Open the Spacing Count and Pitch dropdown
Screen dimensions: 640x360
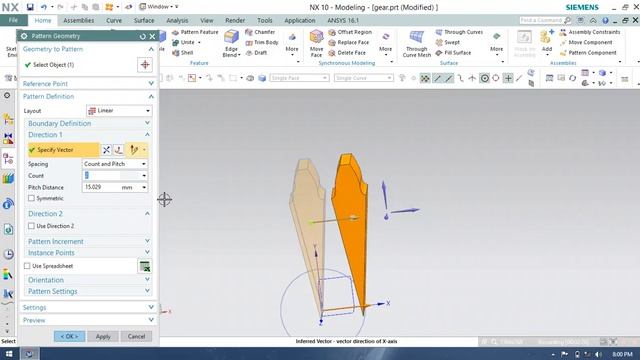click(115, 164)
